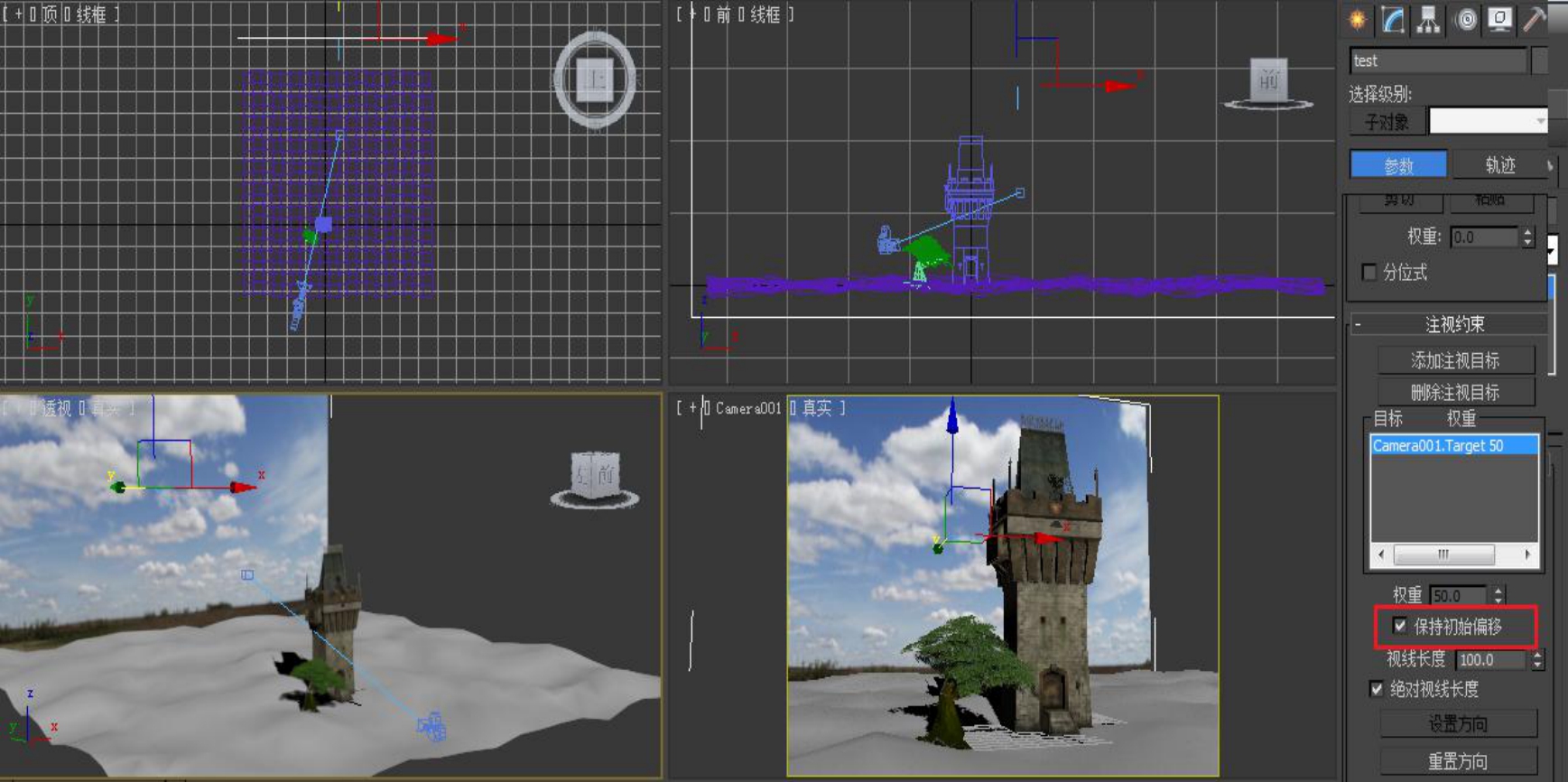Click the 重置方向 button
The height and width of the screenshot is (782, 1568).
(x=1458, y=760)
